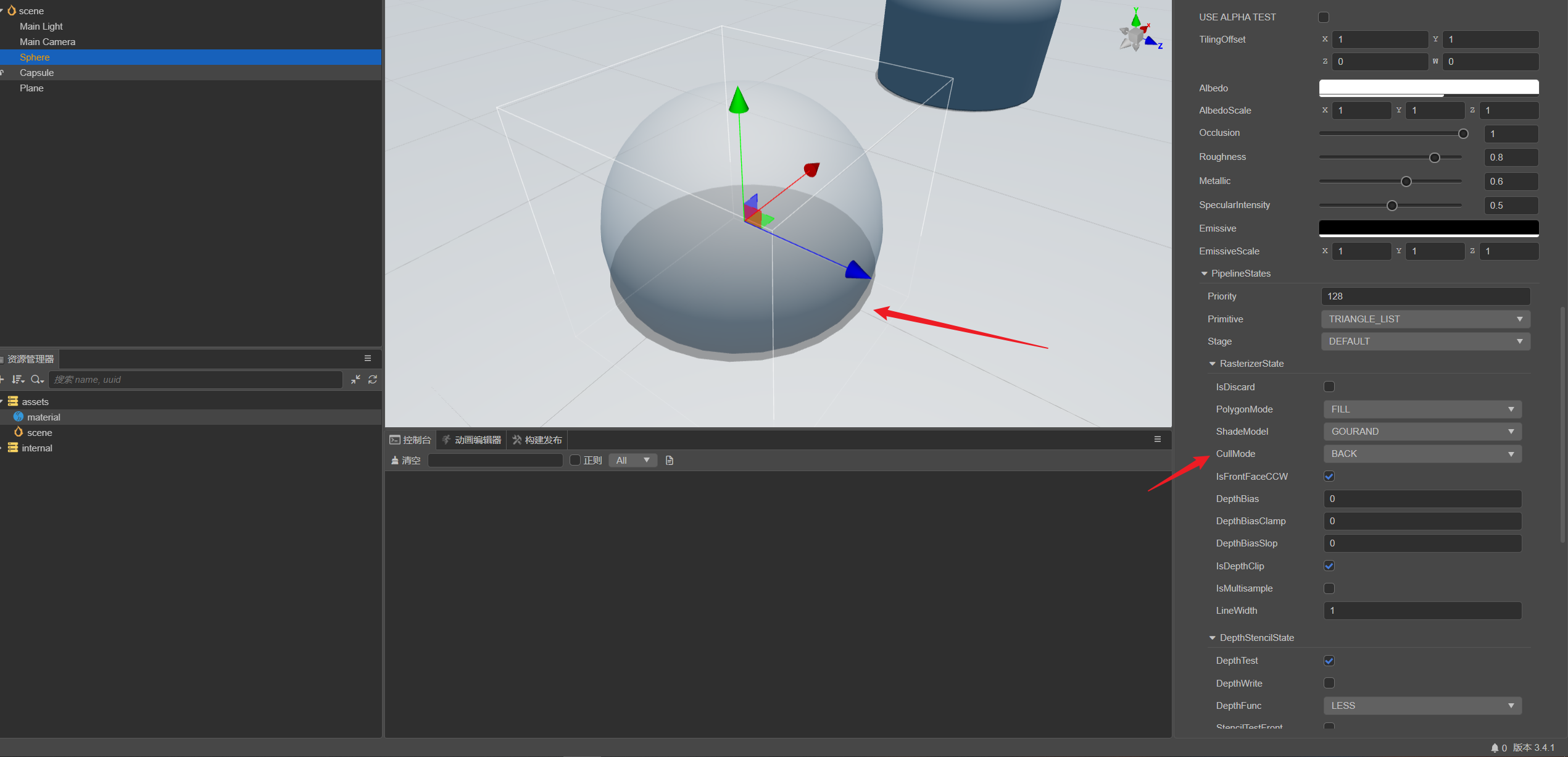Viewport: 1568px width, 757px height.
Task: Click the 清空 clear console button
Action: point(405,461)
